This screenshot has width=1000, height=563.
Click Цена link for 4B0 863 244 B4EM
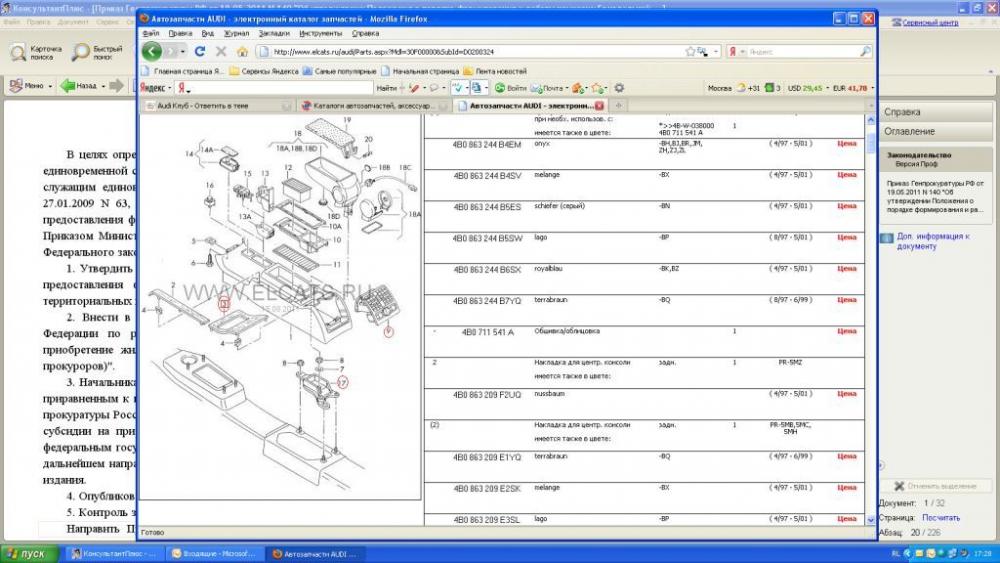click(846, 144)
